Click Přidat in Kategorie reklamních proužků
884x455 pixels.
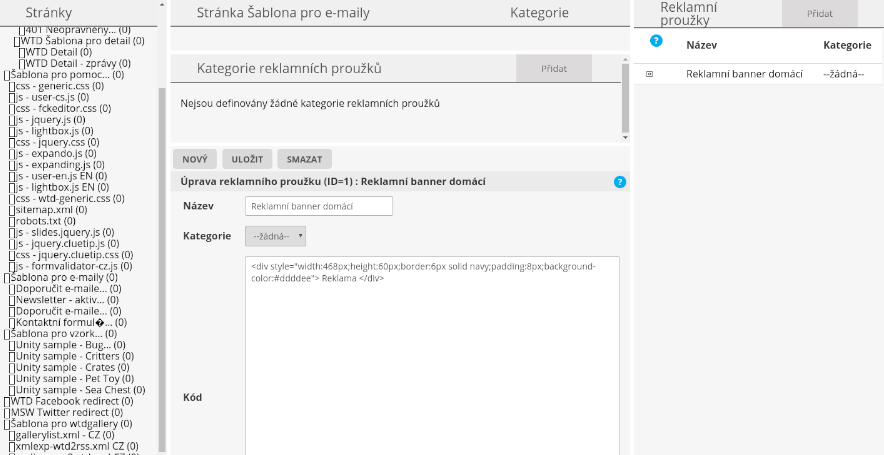(x=553, y=68)
